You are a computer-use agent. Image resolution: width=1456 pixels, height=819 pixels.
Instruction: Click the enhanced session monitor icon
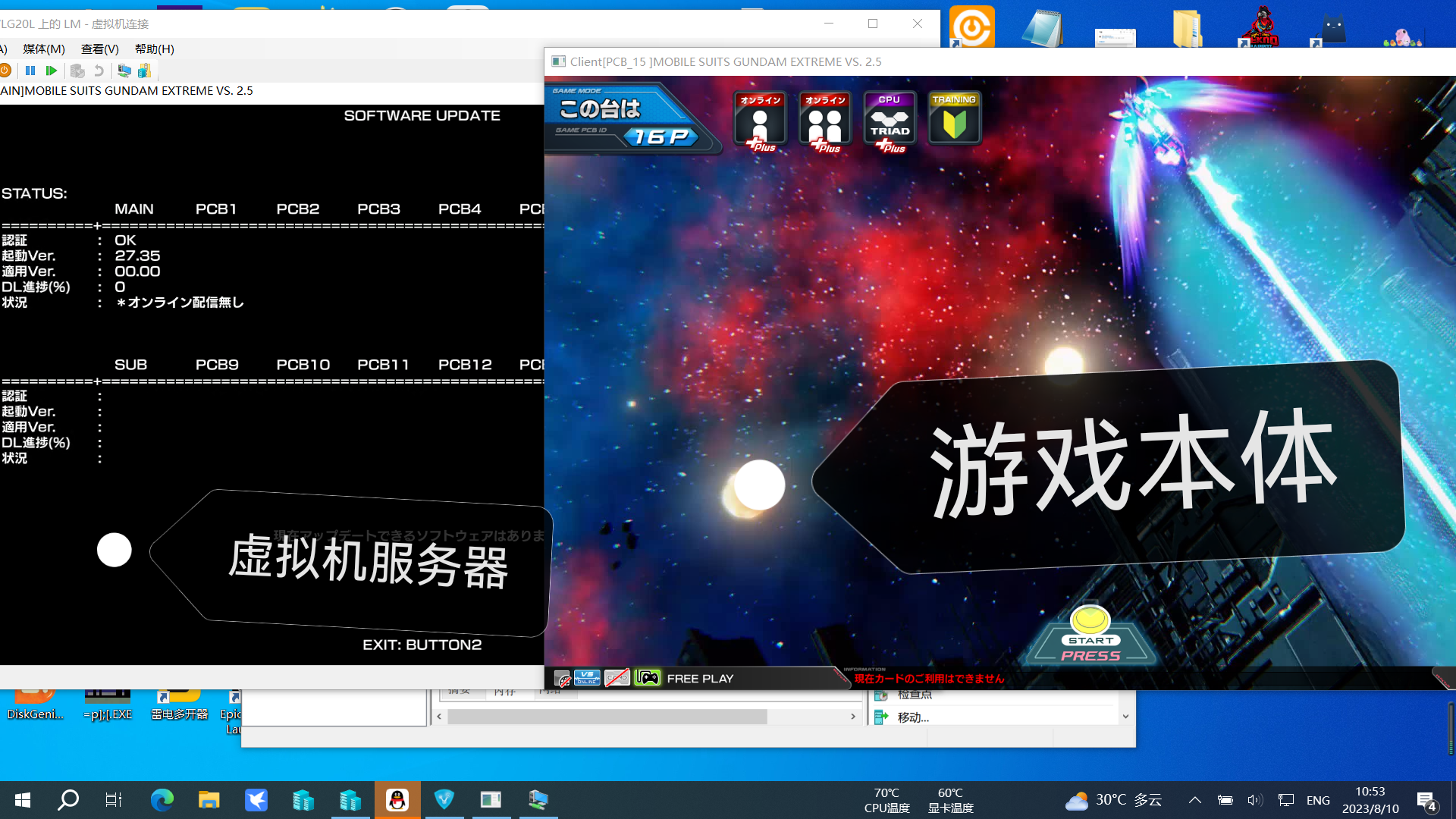(x=124, y=71)
